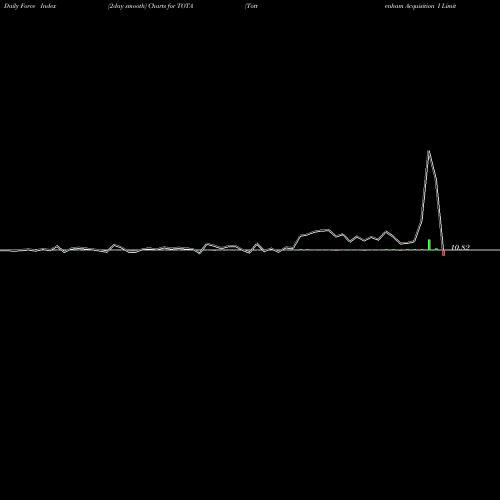500x500 pixels.
Task: Click the '(2day smooth) Charts for TOTA' text
Action: (150, 6)
